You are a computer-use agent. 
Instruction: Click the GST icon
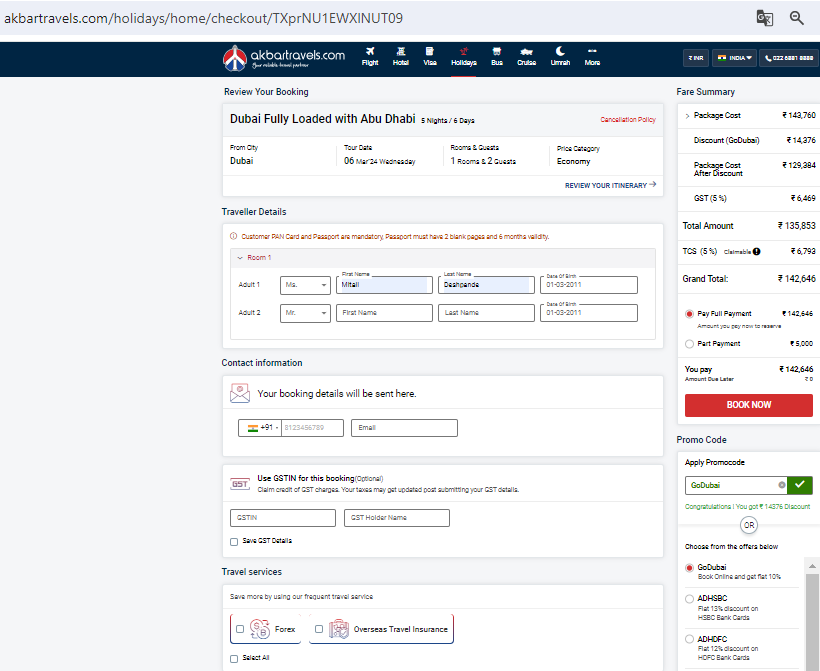(240, 484)
